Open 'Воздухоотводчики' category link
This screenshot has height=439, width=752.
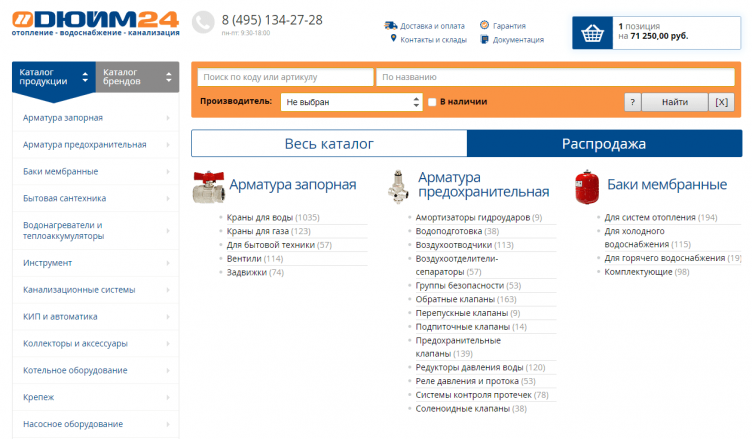click(454, 245)
